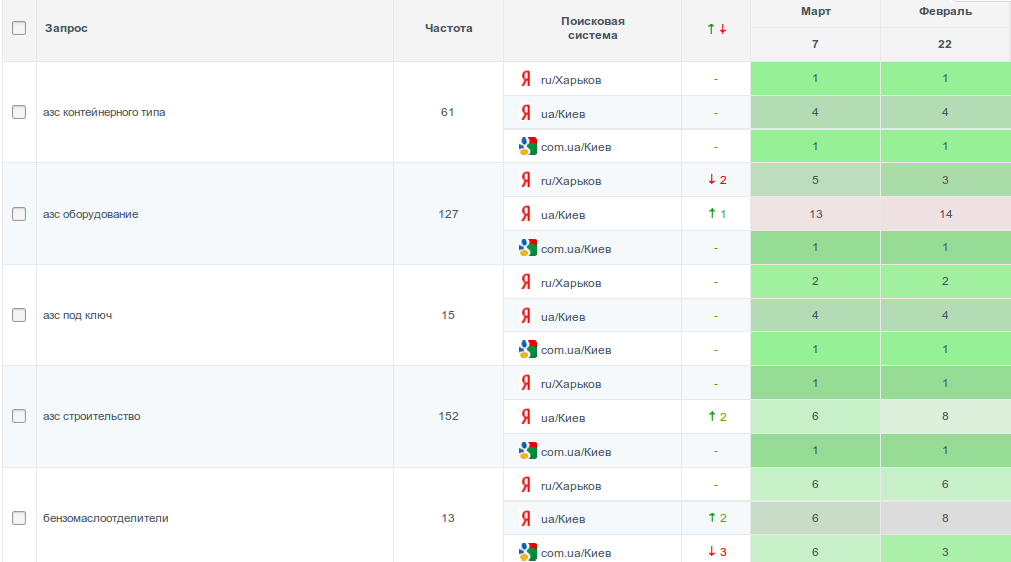Click Yandex icon for азс контейнерного типа ru/Харьков

526,79
